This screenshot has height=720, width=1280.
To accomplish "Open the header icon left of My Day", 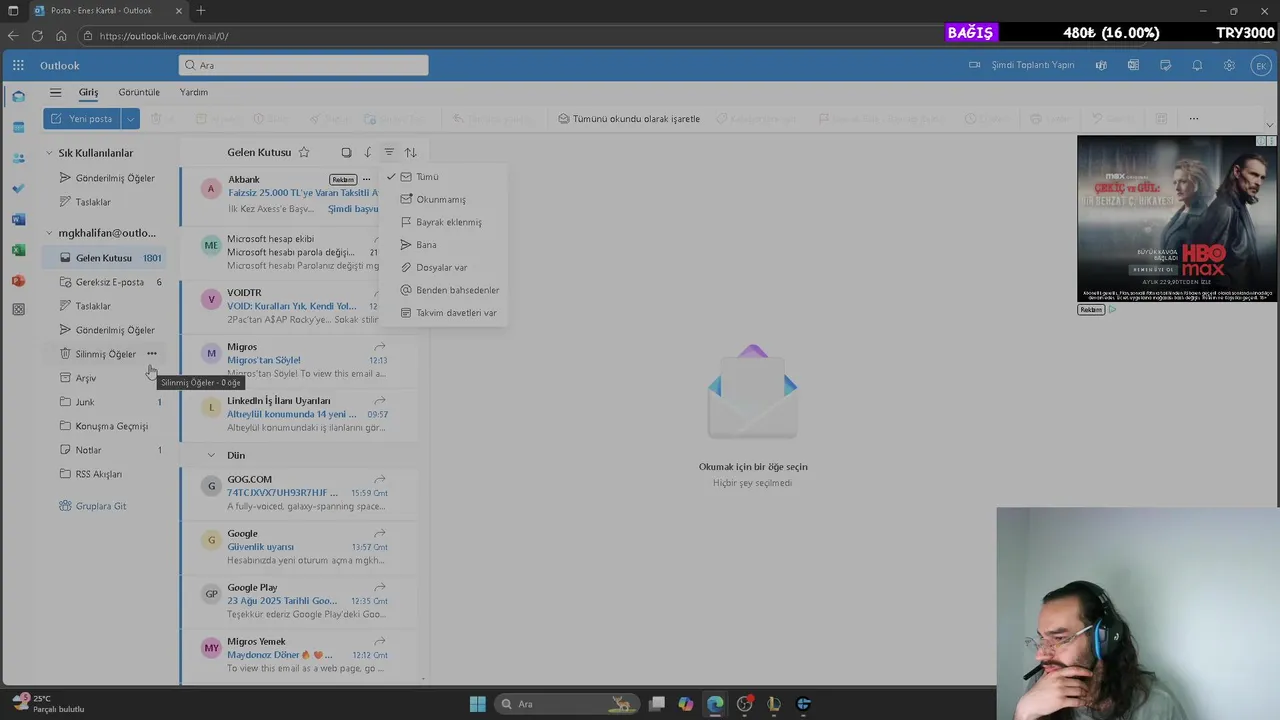I will pos(1133,65).
